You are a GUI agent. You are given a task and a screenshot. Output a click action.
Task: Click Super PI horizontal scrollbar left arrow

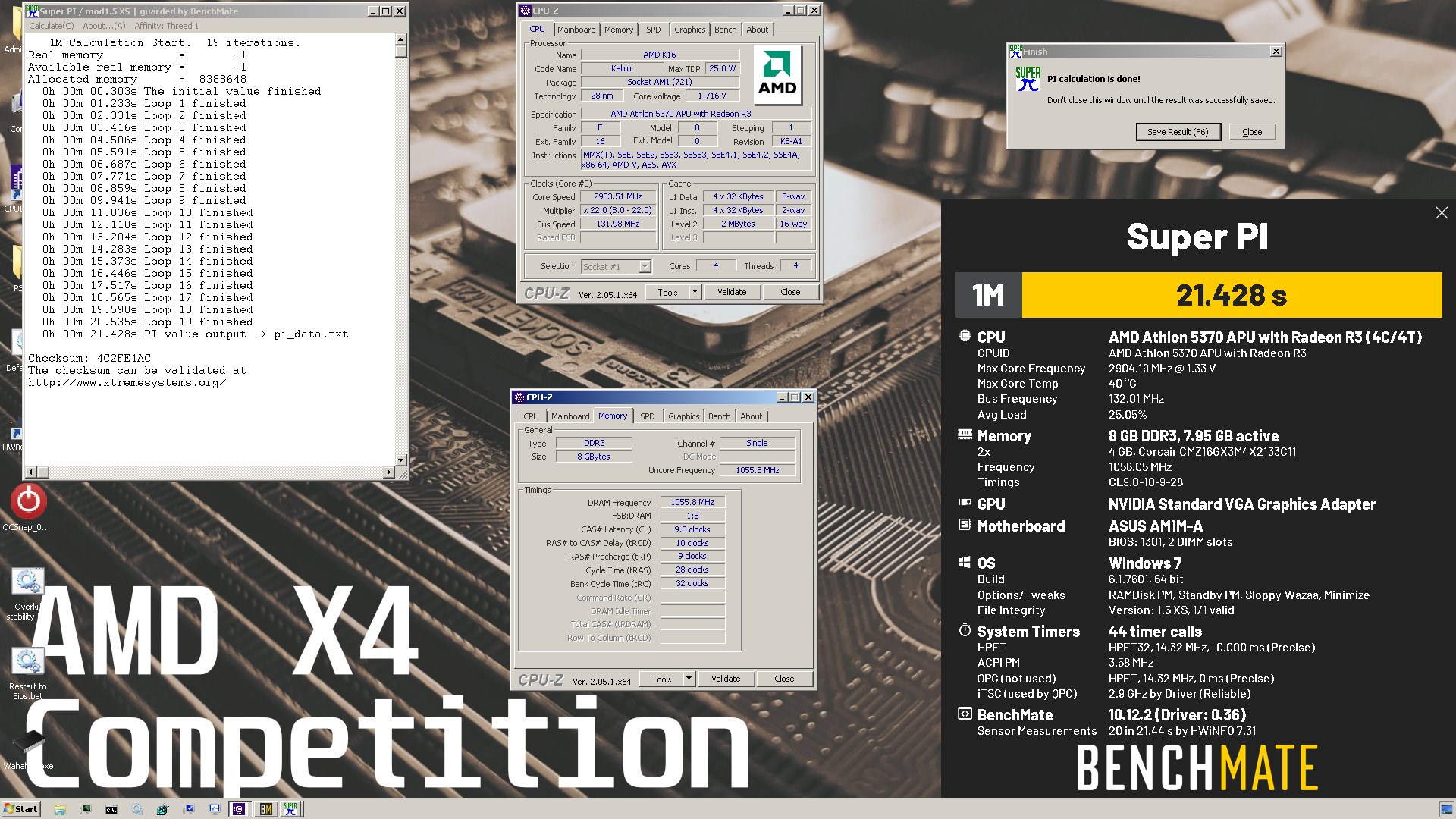tap(33, 472)
